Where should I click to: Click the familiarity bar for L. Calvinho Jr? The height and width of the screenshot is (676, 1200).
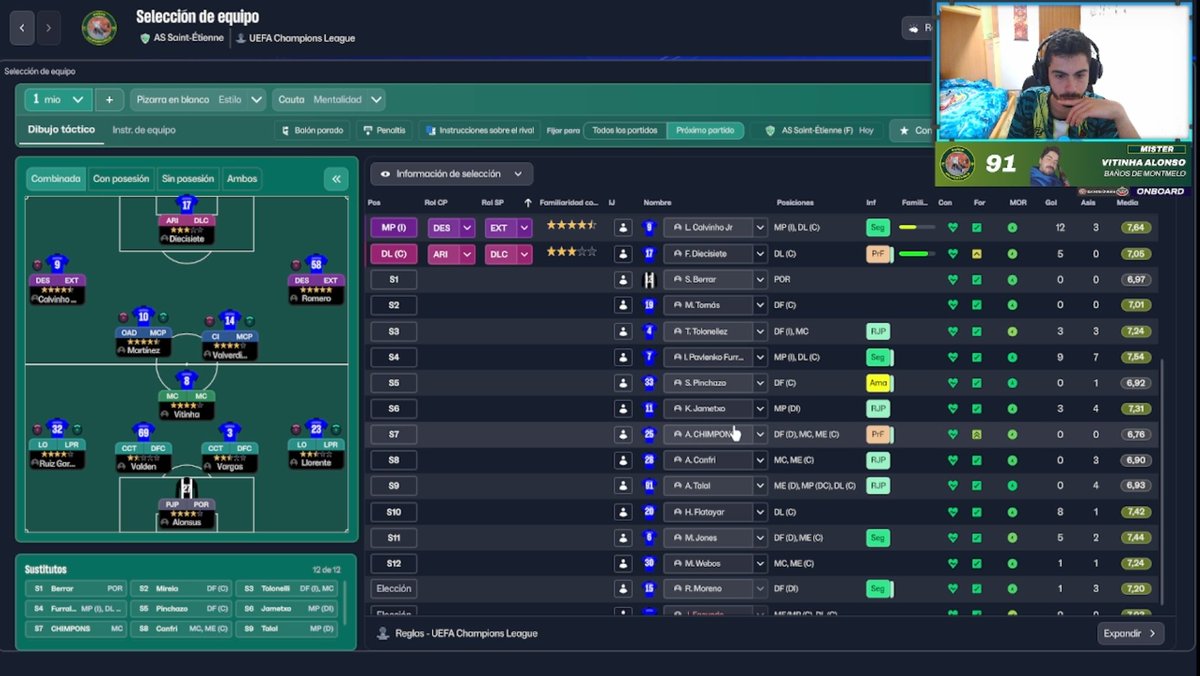point(917,228)
